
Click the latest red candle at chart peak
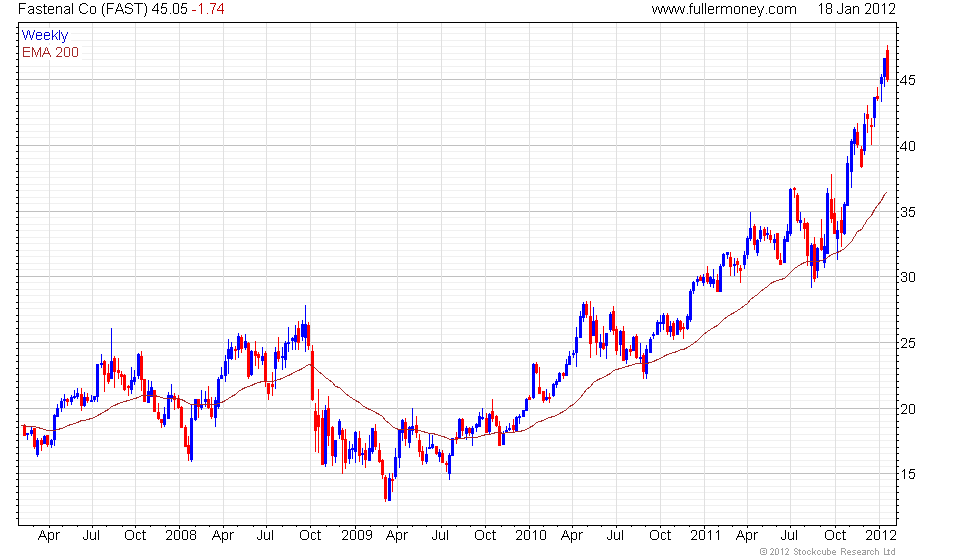pos(888,63)
